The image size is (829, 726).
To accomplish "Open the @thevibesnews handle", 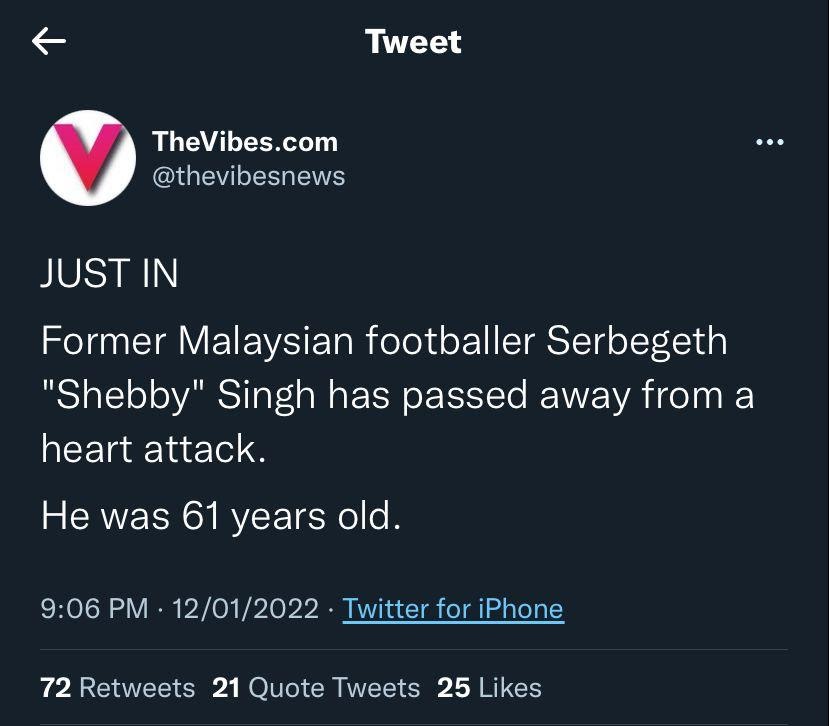I will (248, 176).
